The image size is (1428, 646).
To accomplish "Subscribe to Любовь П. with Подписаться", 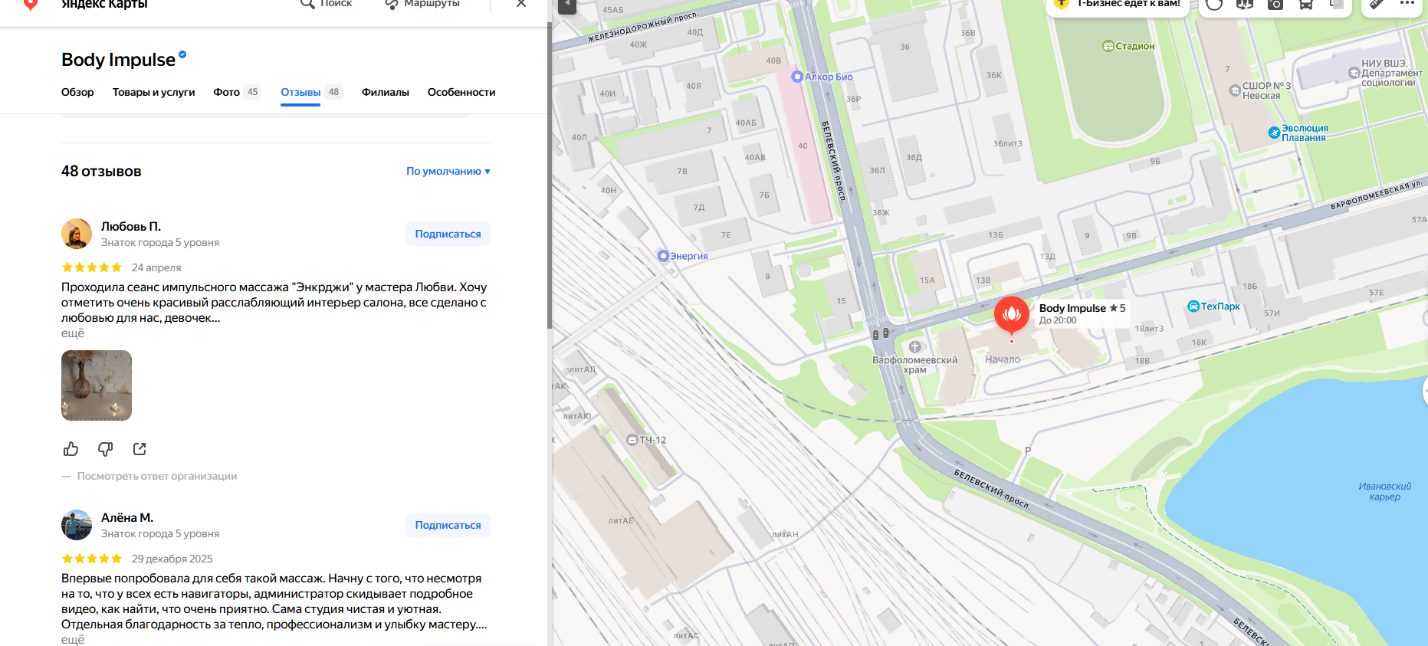I will tap(448, 234).
